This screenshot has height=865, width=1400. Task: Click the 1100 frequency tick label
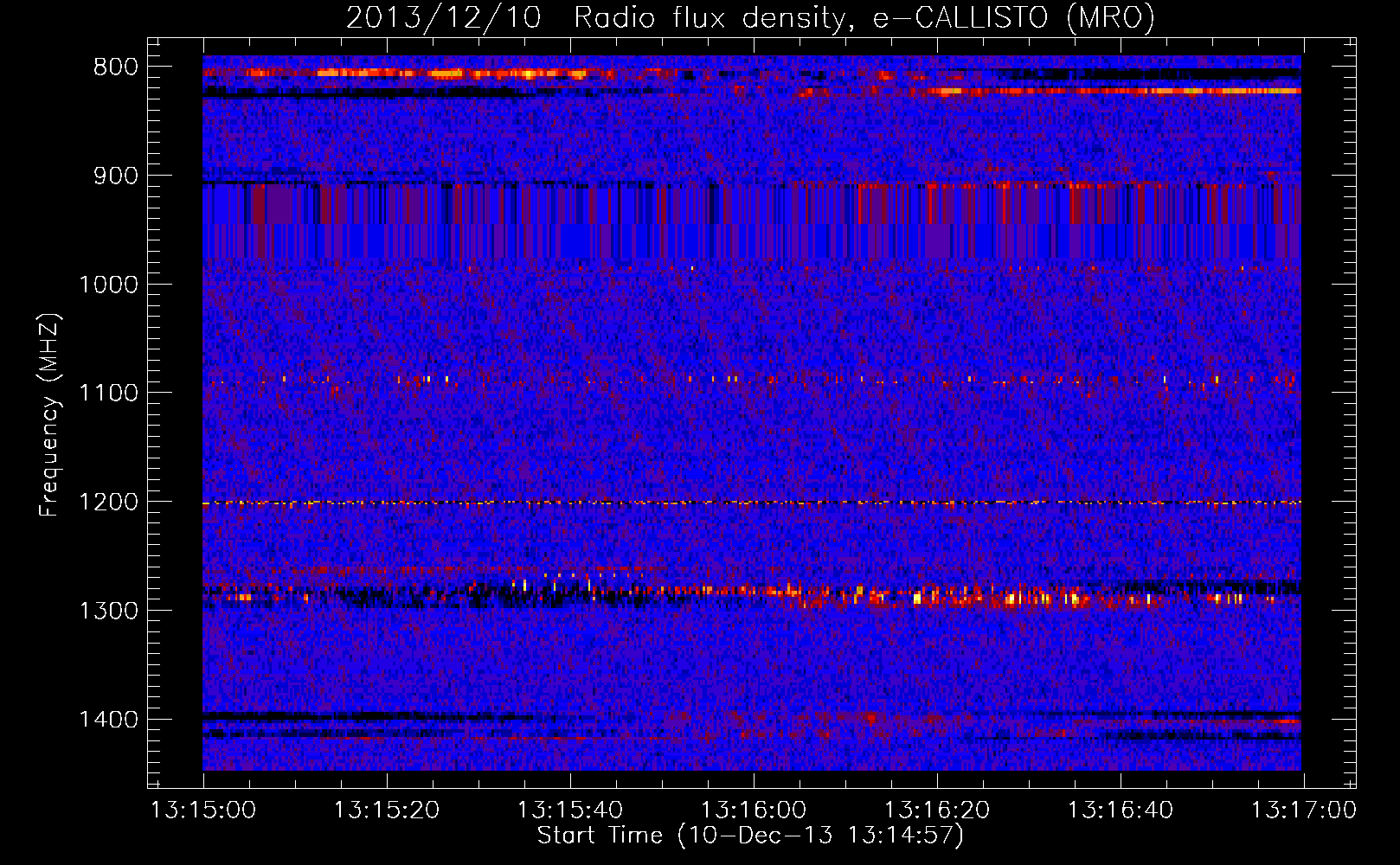pos(108,394)
